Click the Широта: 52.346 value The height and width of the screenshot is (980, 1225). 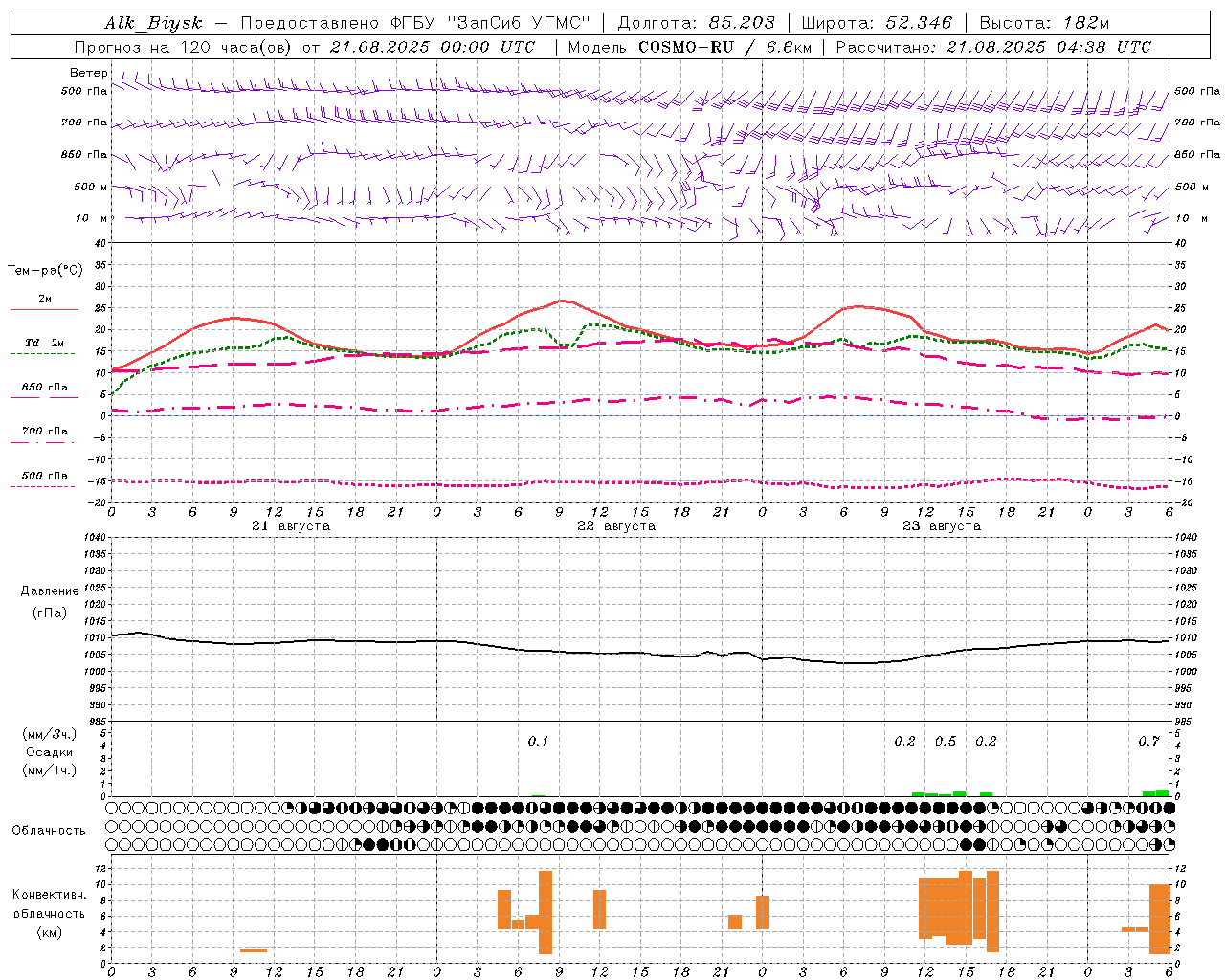click(x=877, y=24)
